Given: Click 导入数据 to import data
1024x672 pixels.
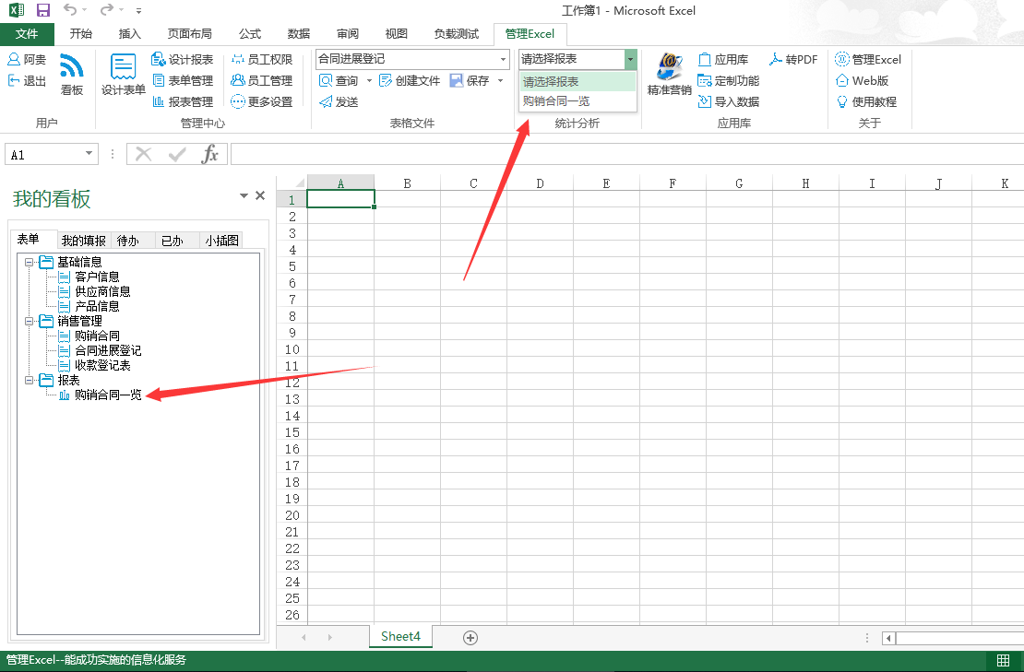Looking at the screenshot, I should coord(729,101).
